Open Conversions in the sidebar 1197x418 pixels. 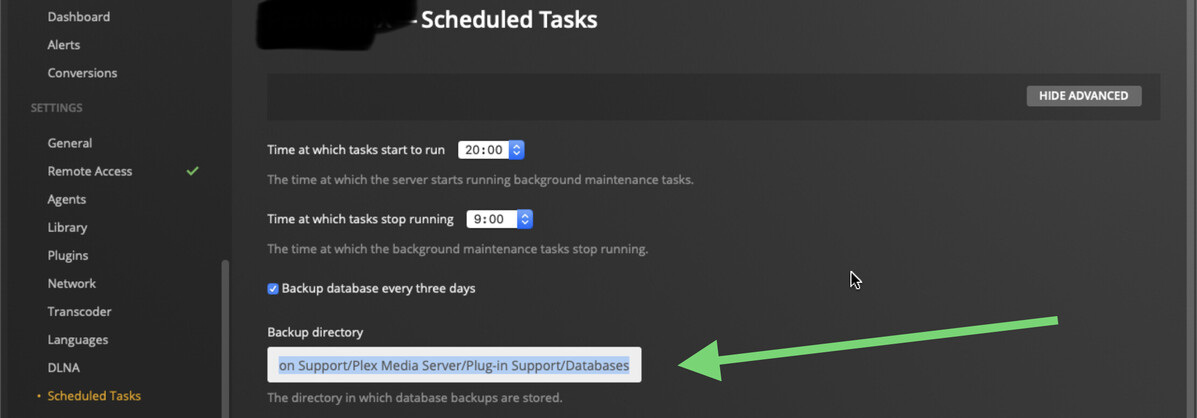tap(82, 73)
